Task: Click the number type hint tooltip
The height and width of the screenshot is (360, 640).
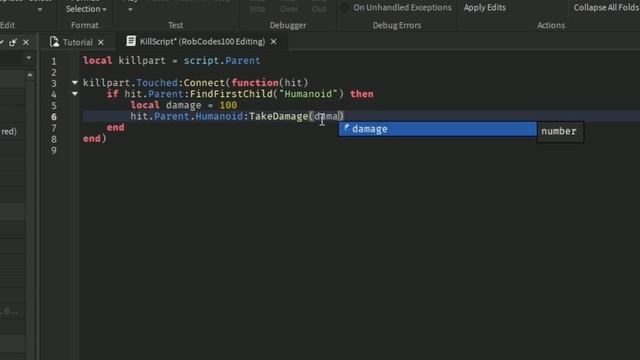Action: (560, 131)
